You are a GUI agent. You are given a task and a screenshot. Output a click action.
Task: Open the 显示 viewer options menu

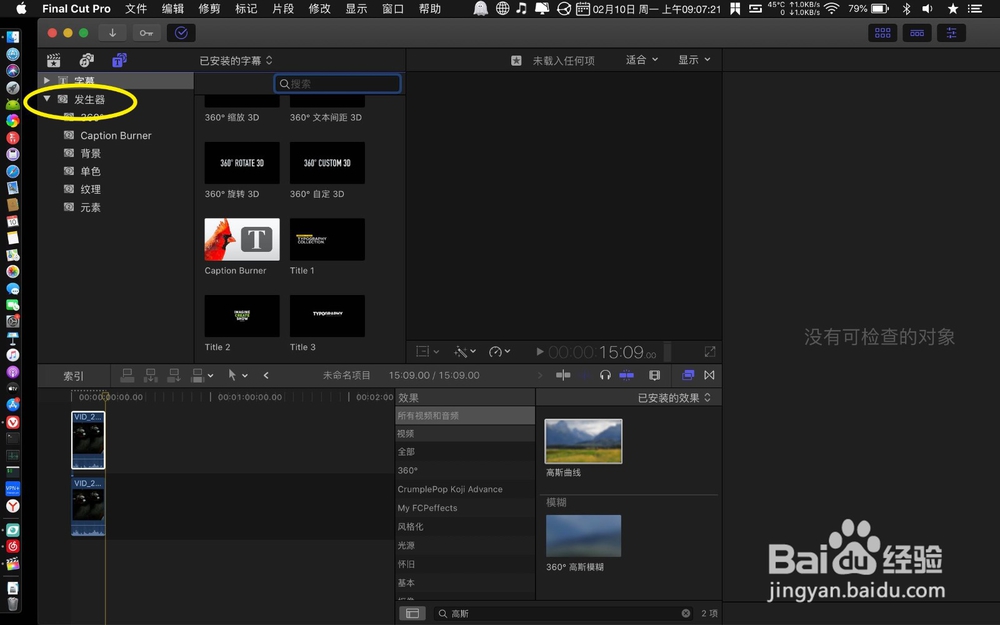694,59
